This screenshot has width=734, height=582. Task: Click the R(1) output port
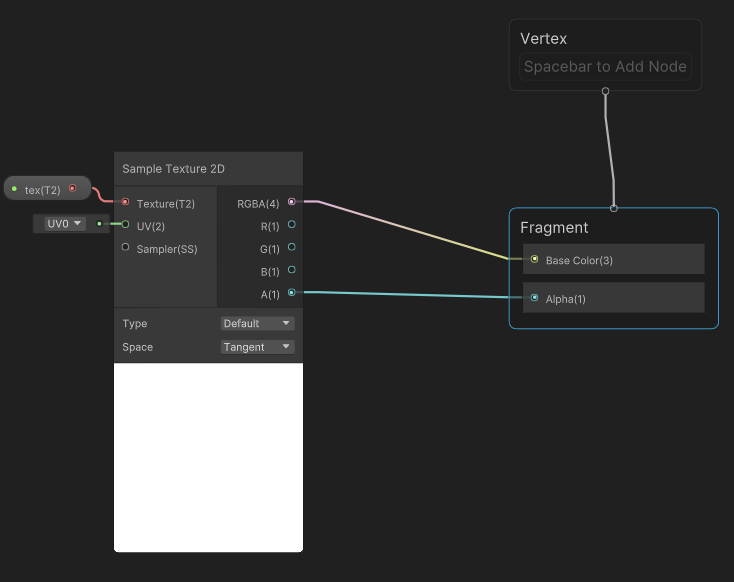(x=291, y=224)
